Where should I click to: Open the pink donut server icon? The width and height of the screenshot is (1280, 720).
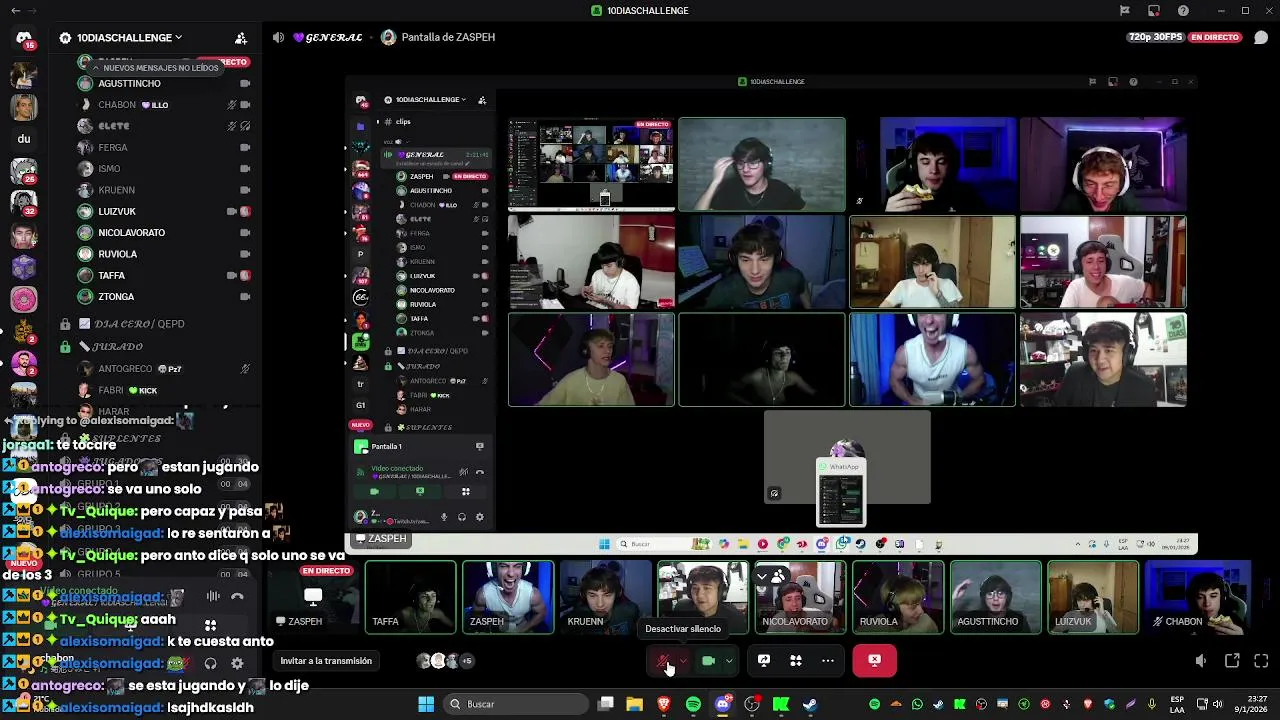(x=24, y=299)
